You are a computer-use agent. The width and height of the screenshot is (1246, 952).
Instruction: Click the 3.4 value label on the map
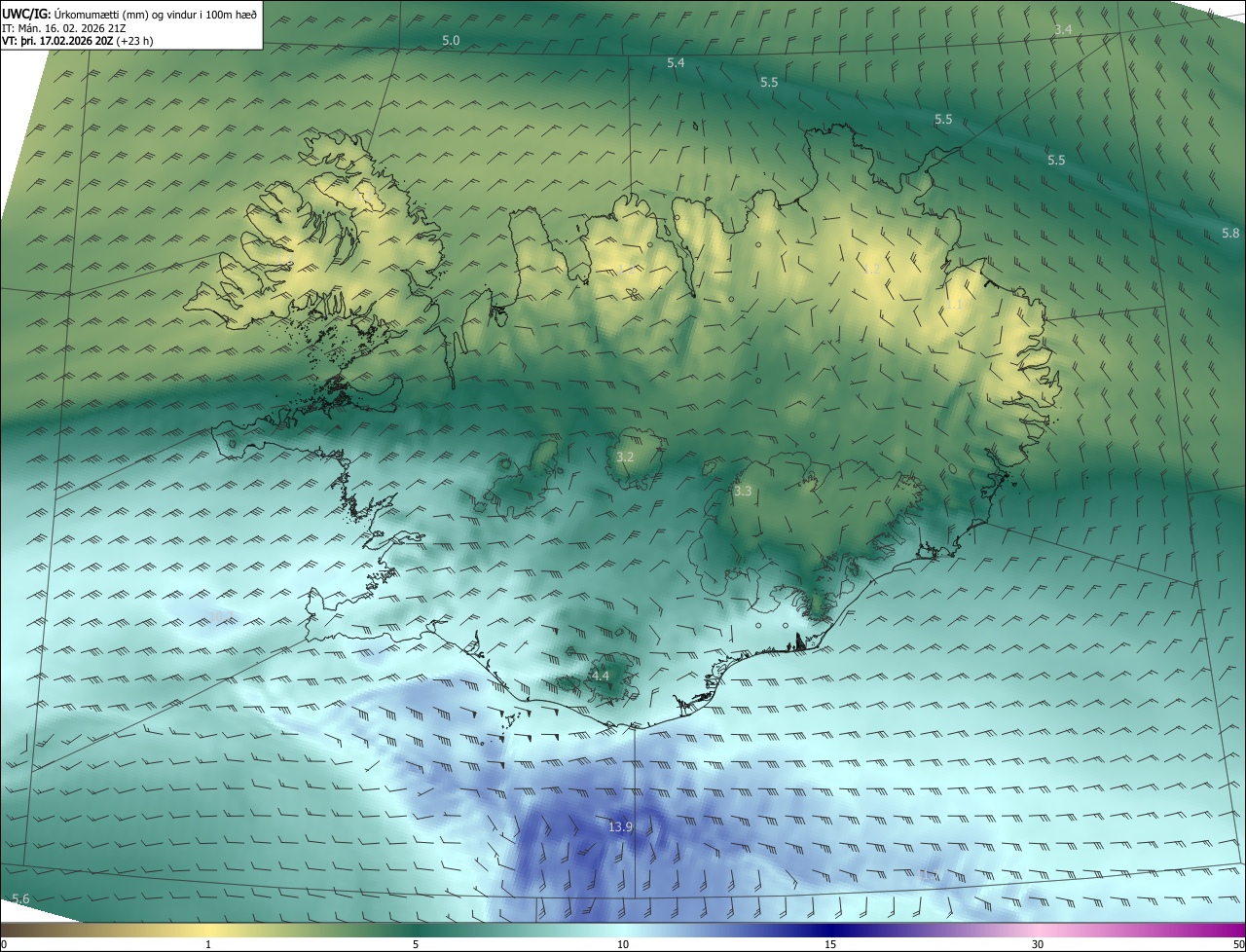[x=1063, y=30]
